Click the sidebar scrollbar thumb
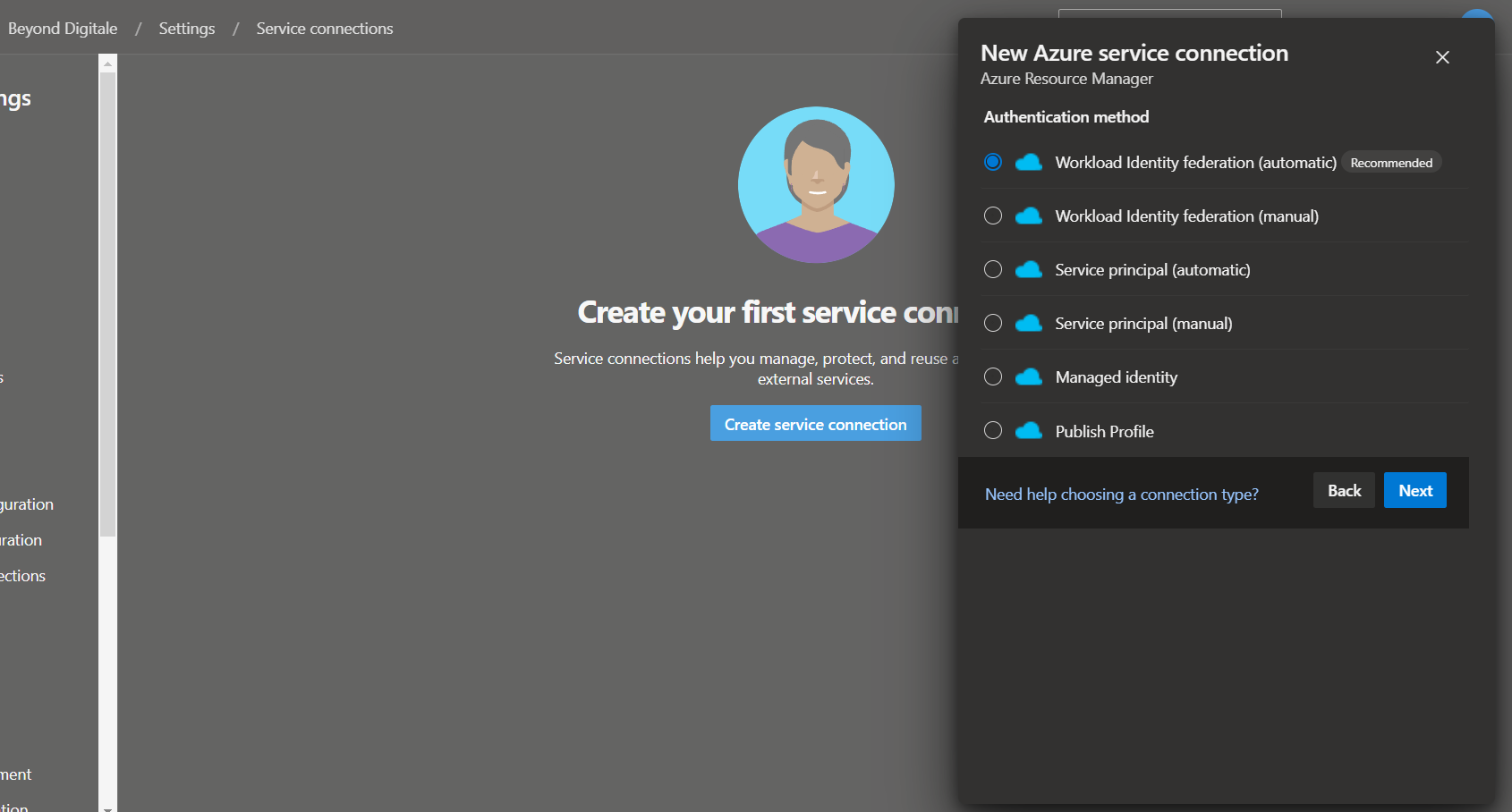 tap(108, 304)
